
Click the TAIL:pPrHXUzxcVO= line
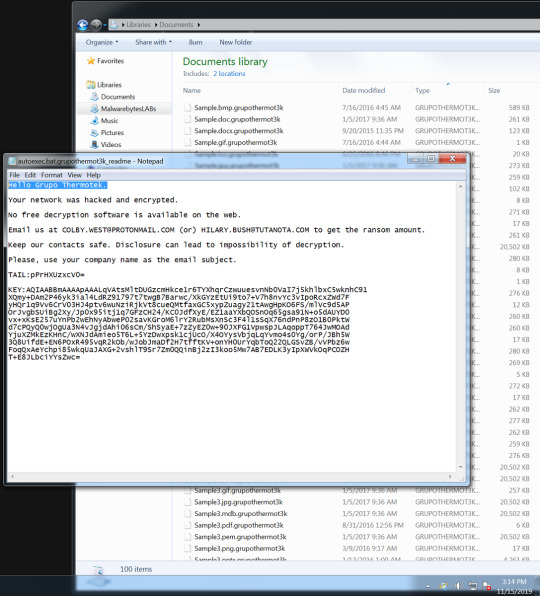46,274
